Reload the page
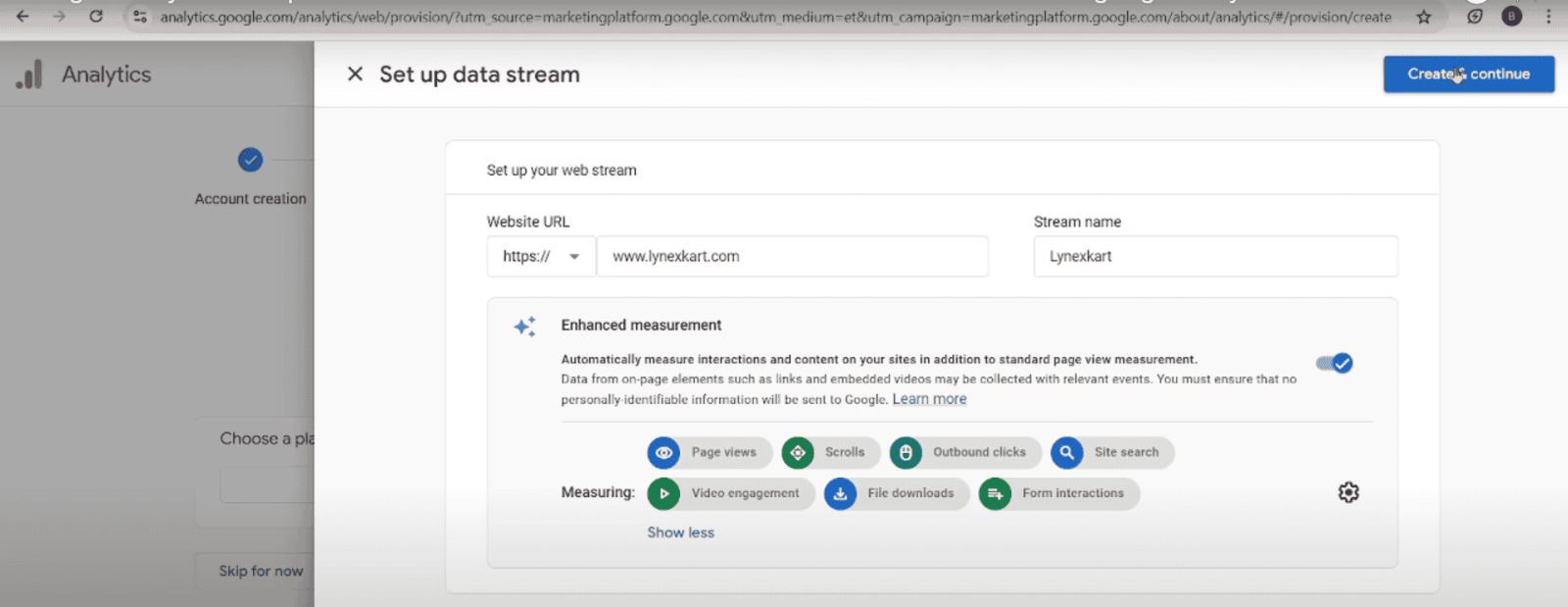Viewport: 1568px width, 607px height. tap(96, 16)
